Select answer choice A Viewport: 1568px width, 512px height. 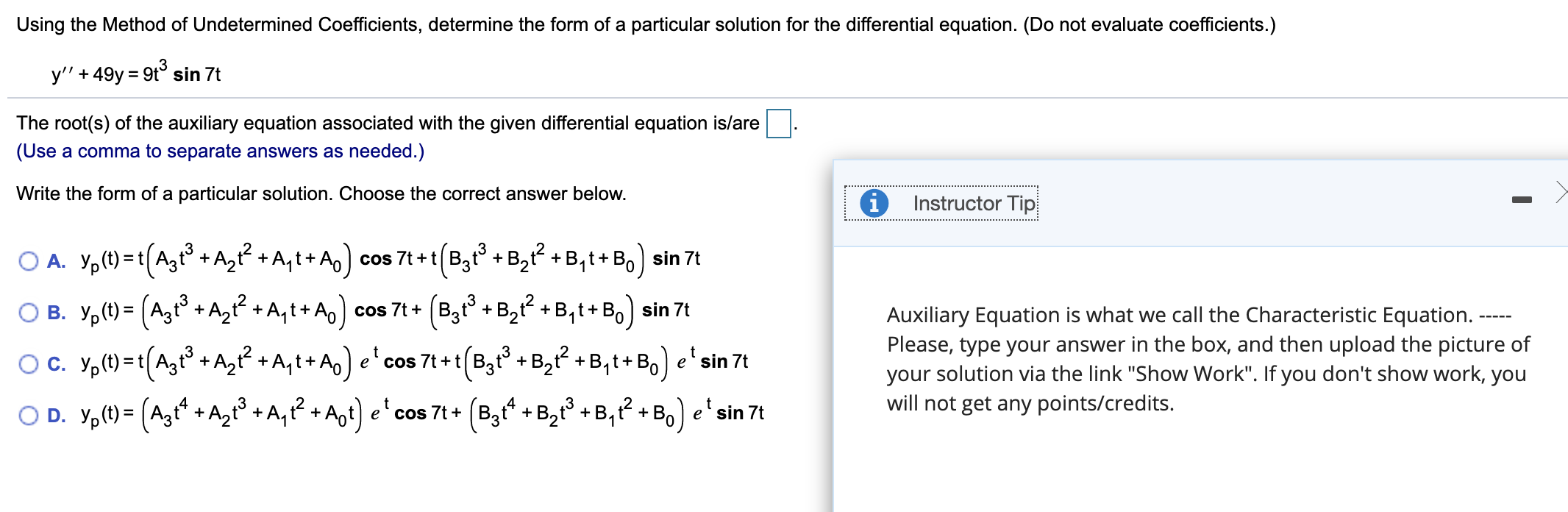pyautogui.click(x=29, y=260)
